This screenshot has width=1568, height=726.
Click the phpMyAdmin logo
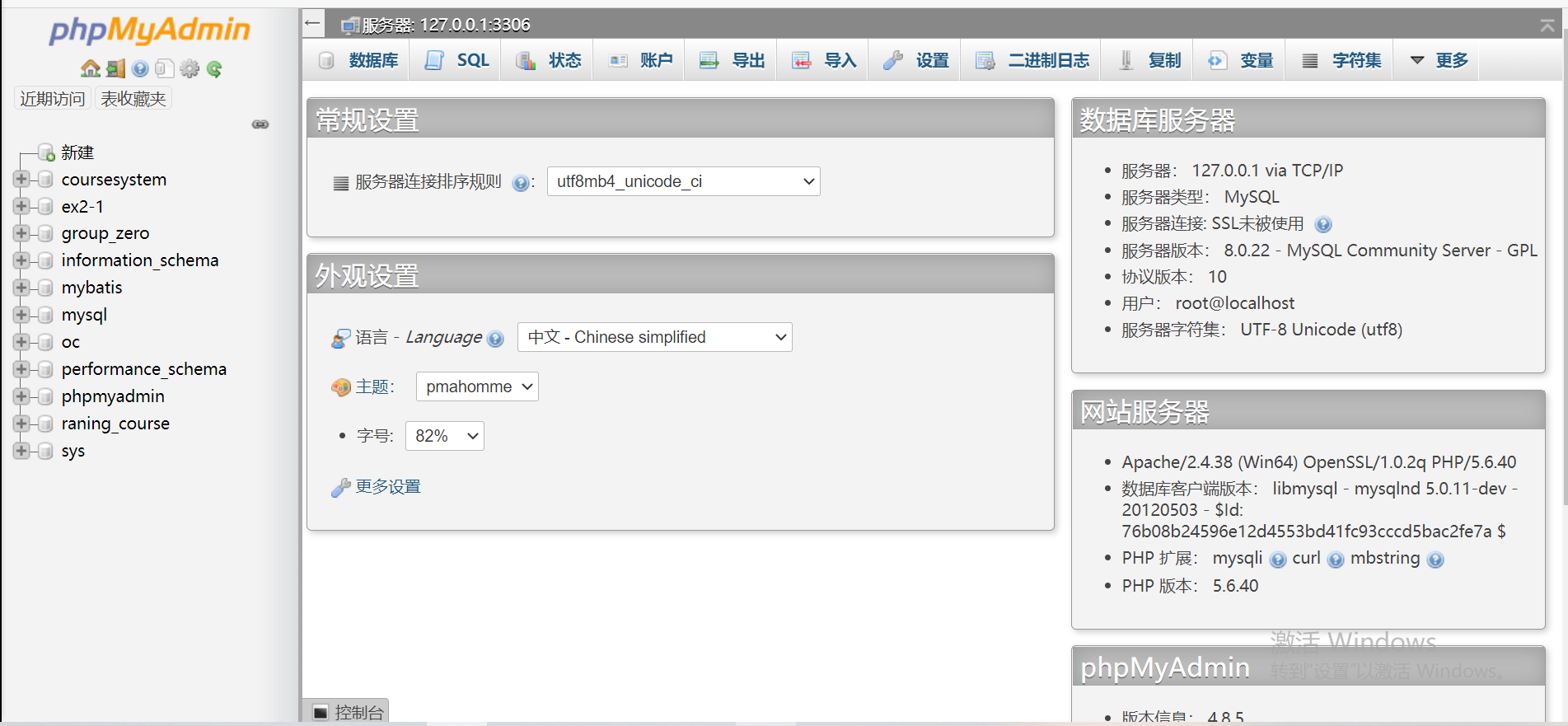(x=149, y=30)
